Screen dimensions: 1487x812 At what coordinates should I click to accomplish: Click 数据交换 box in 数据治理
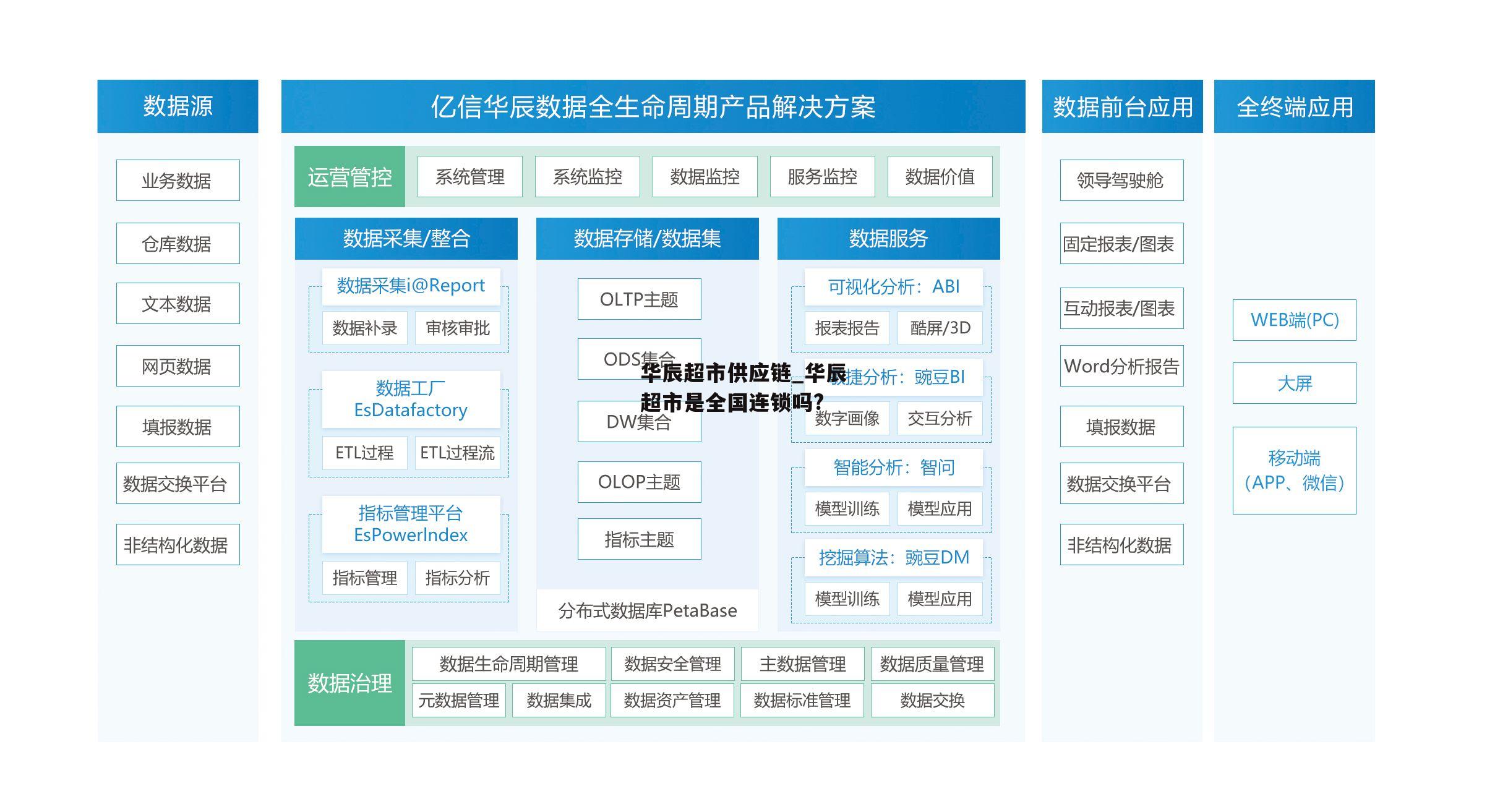933,700
